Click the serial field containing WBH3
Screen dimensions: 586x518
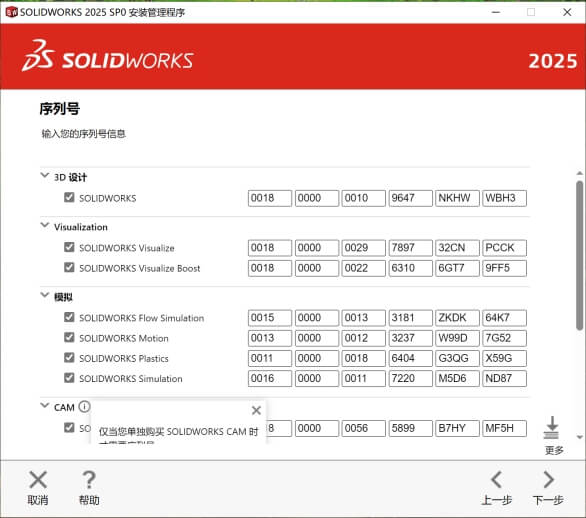click(505, 198)
